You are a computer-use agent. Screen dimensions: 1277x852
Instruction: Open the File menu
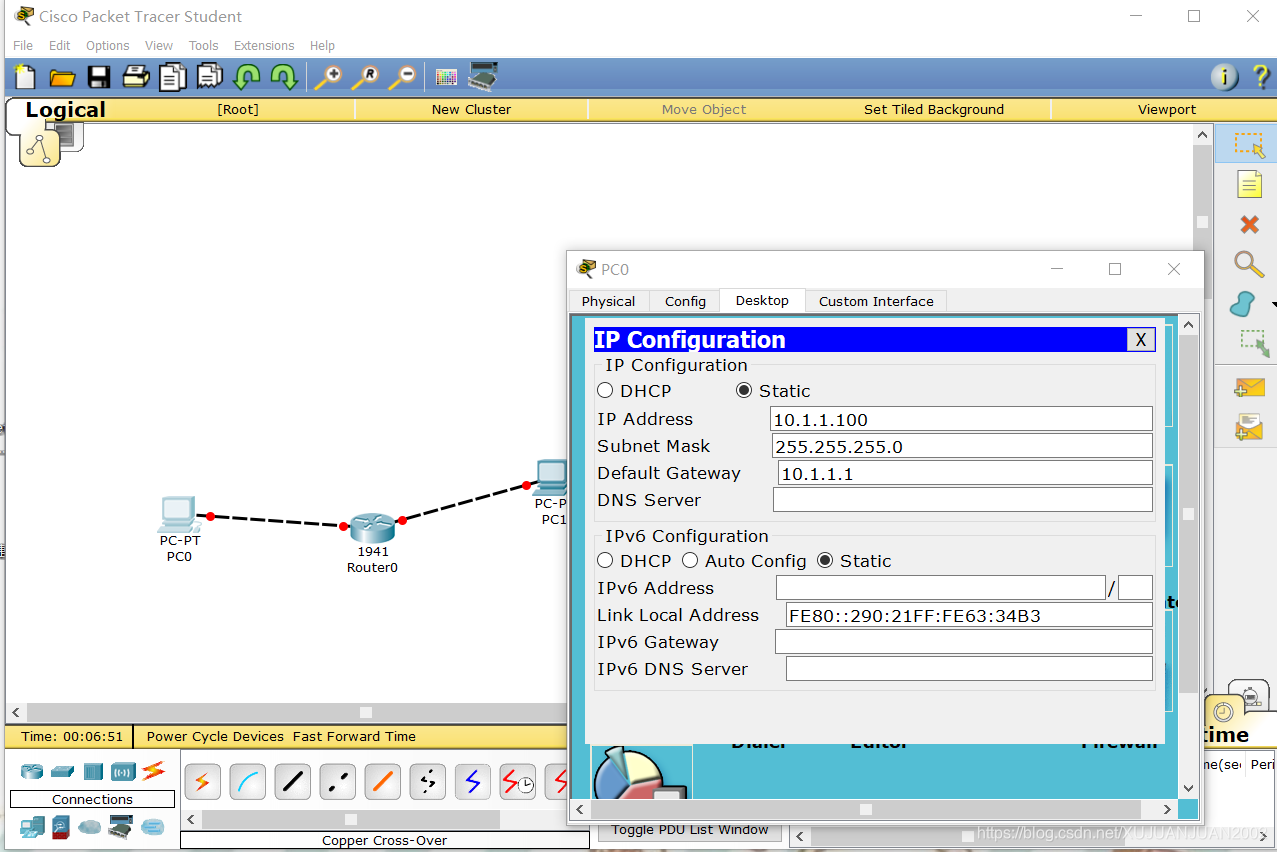click(x=23, y=46)
